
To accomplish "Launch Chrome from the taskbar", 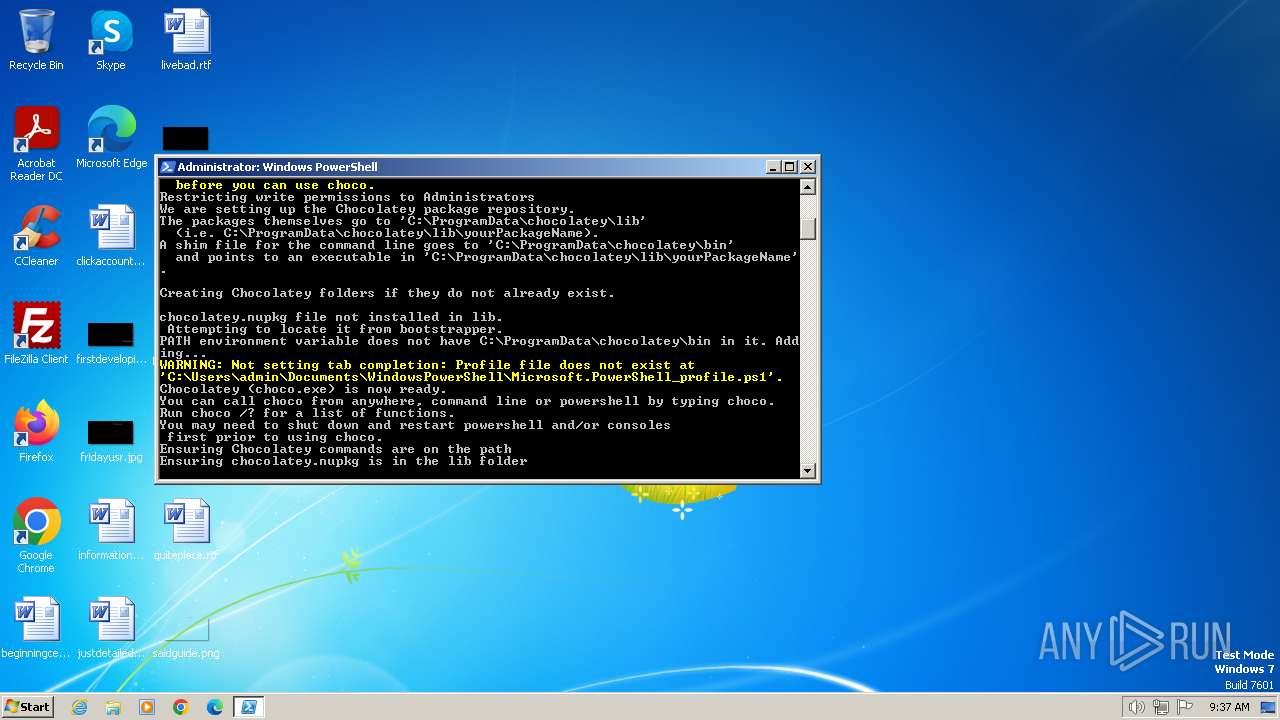I will pyautogui.click(x=181, y=707).
